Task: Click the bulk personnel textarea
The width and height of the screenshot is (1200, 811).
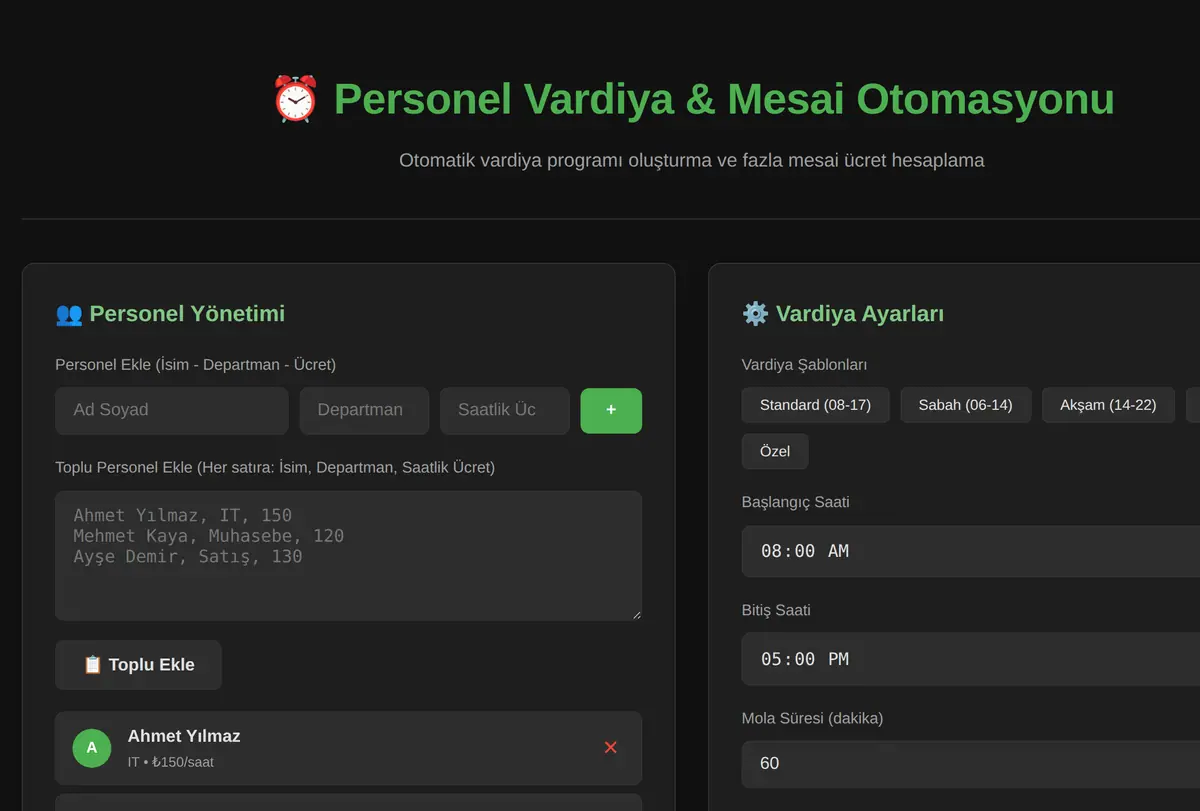Action: point(348,555)
